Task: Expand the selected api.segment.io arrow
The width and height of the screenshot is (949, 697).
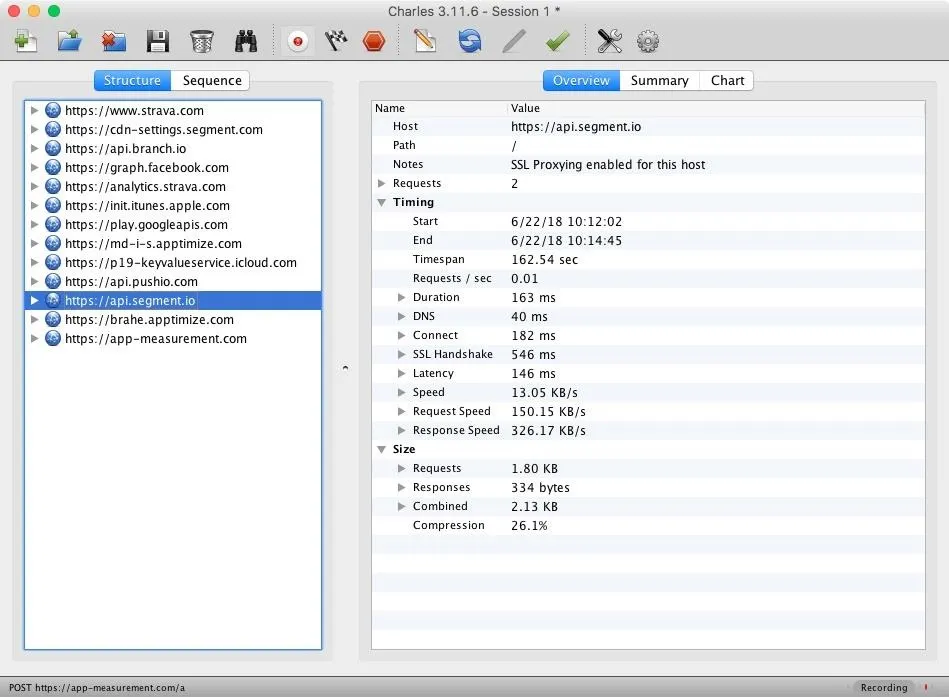Action: pos(34,300)
